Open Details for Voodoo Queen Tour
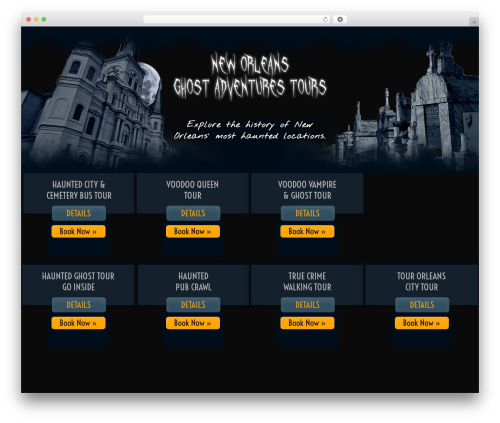This screenshot has width=500, height=423. click(x=193, y=213)
